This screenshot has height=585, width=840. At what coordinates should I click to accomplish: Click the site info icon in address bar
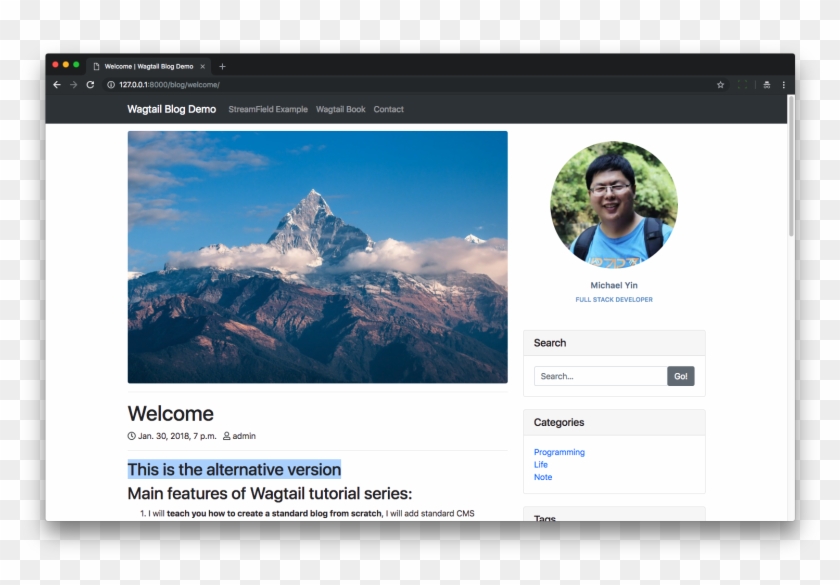(x=110, y=85)
